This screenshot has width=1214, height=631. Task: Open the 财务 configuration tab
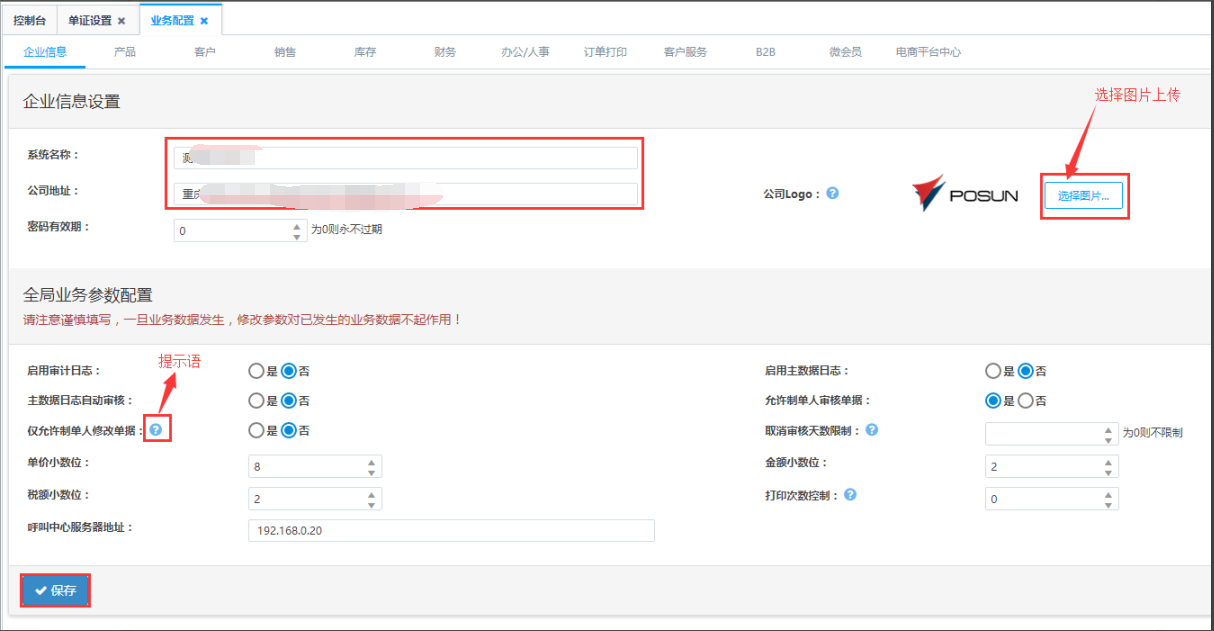(445, 52)
